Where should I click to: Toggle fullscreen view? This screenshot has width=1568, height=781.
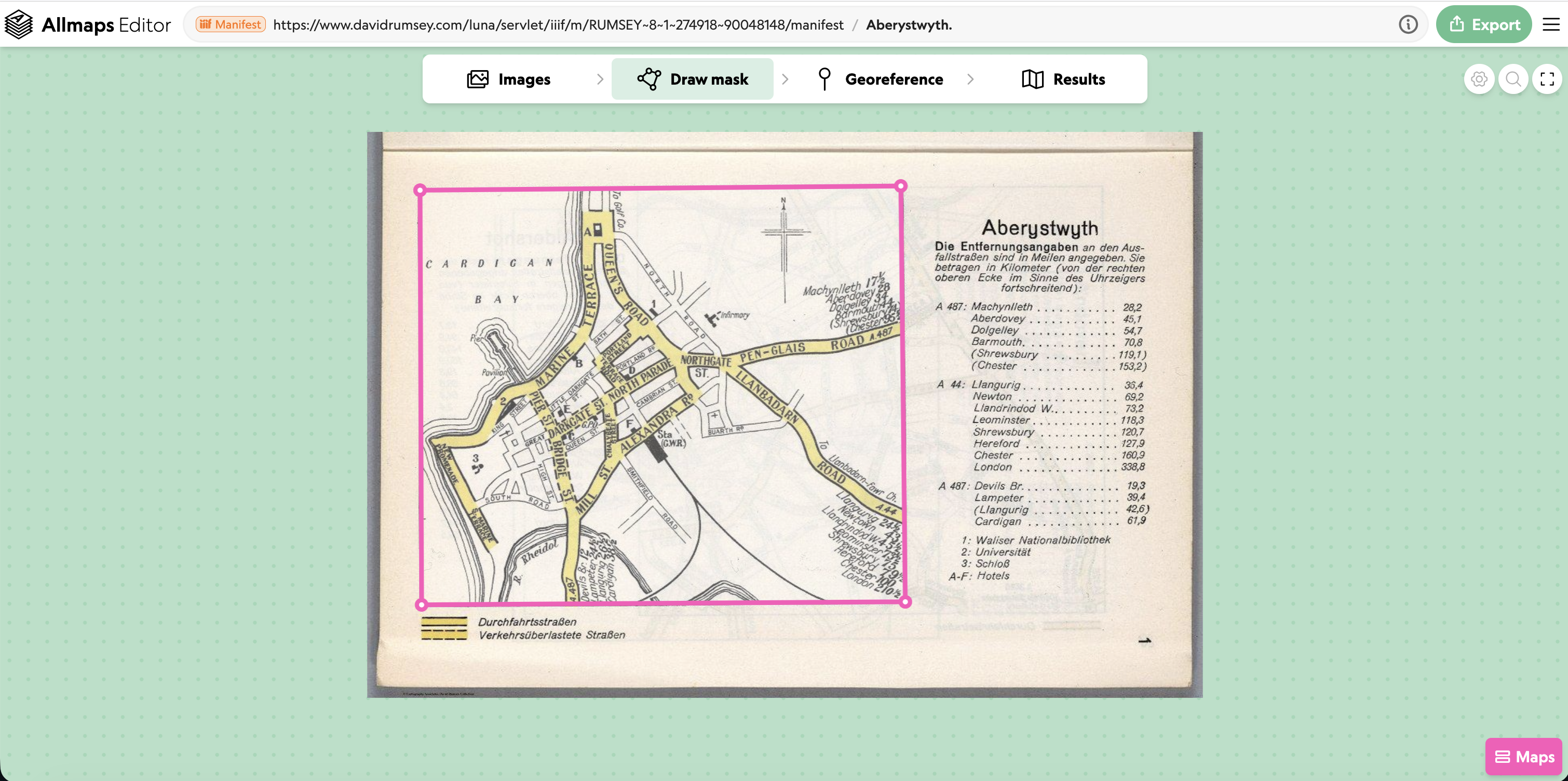1547,79
